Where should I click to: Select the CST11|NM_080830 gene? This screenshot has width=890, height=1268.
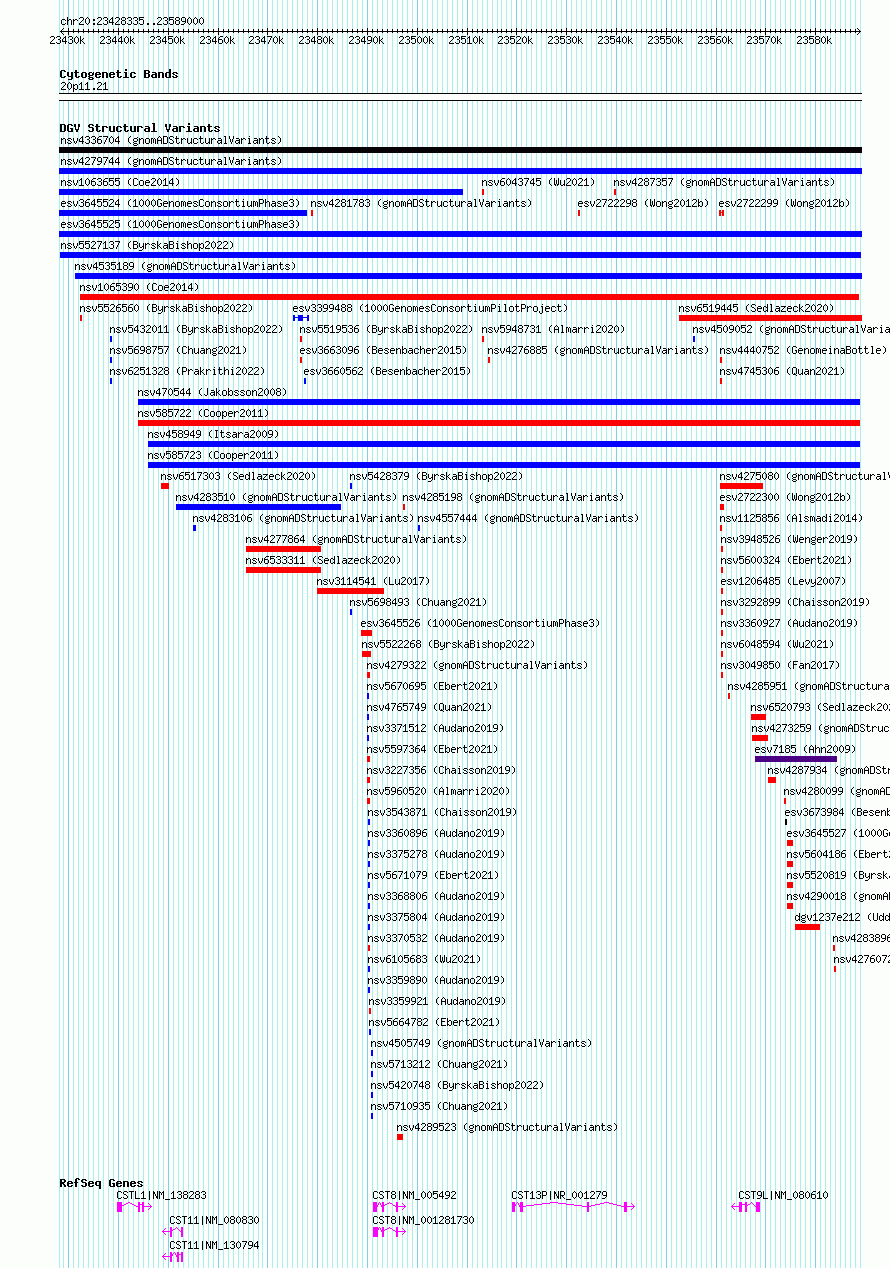(214, 1220)
